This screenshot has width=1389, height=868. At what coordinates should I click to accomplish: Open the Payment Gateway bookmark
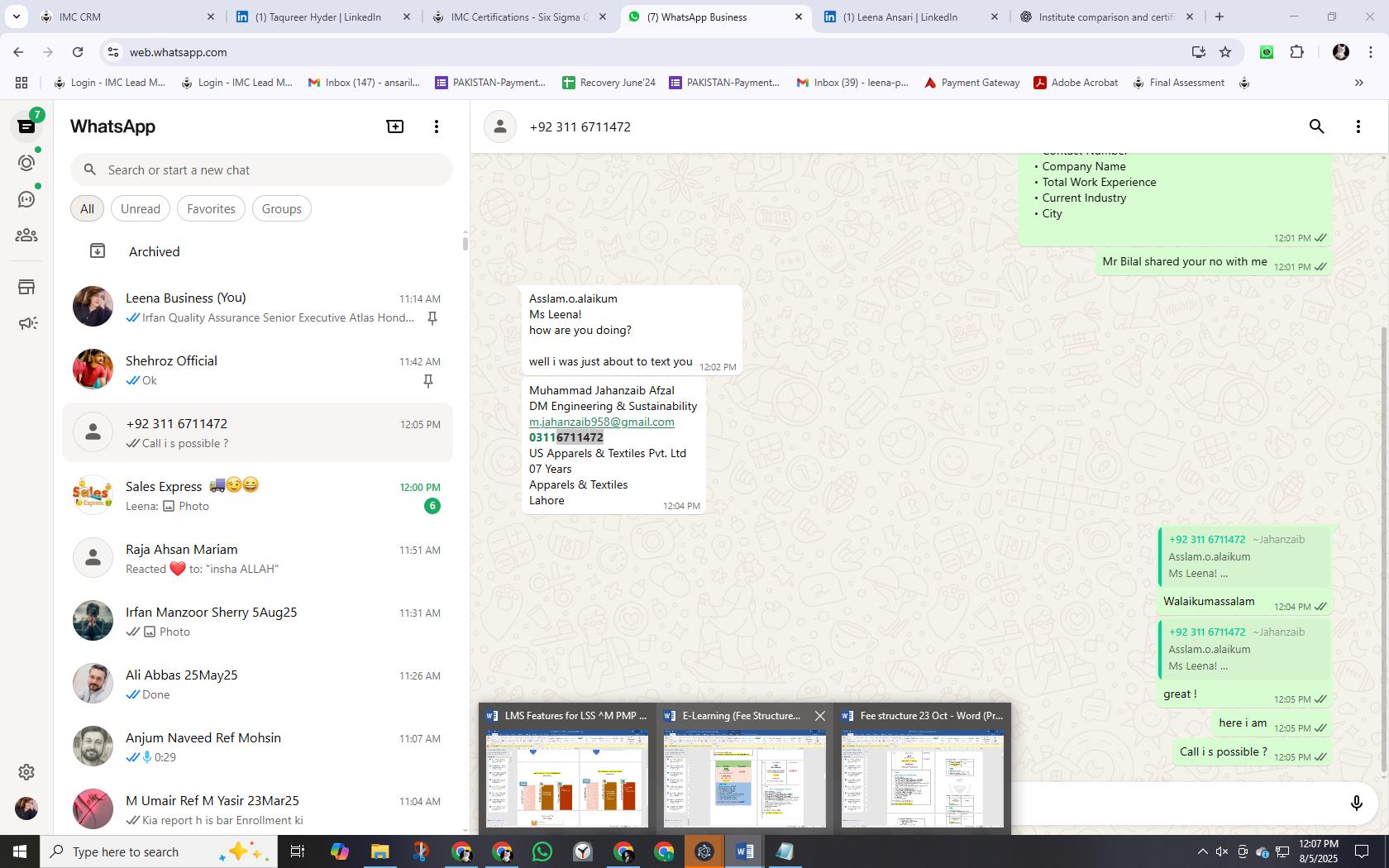(971, 83)
